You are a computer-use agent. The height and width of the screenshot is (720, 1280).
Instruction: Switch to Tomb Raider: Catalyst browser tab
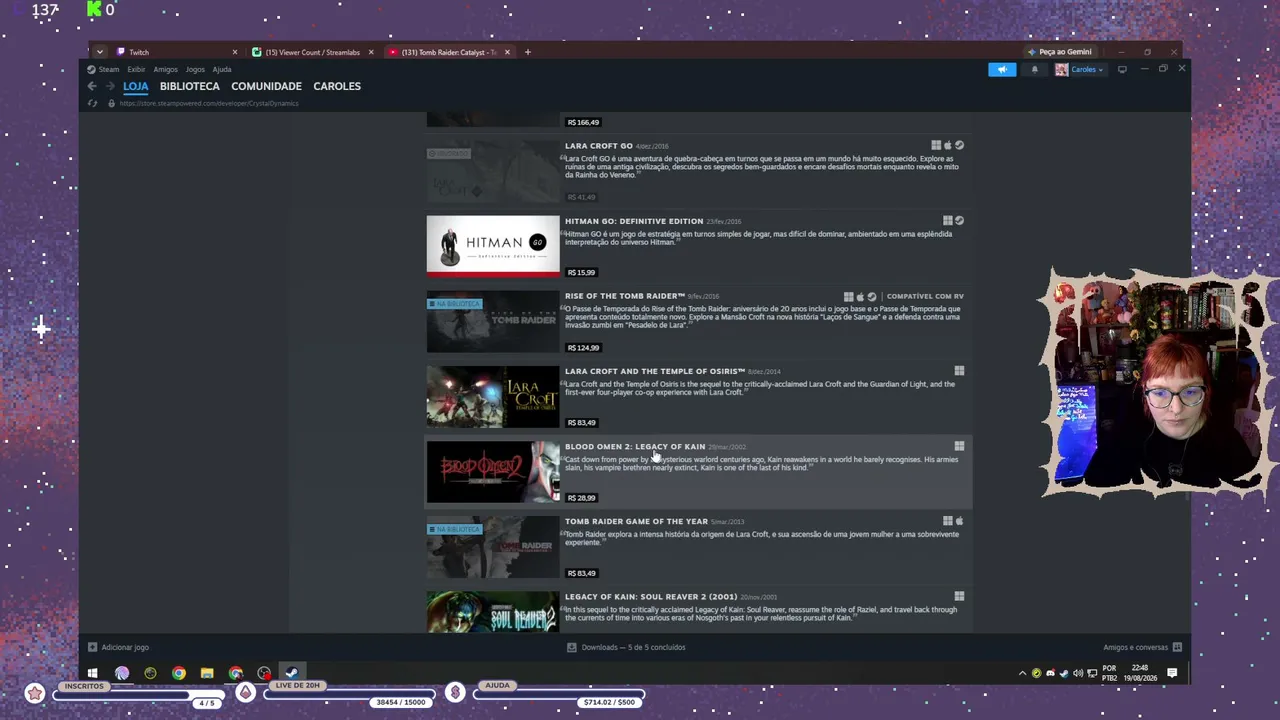point(449,52)
